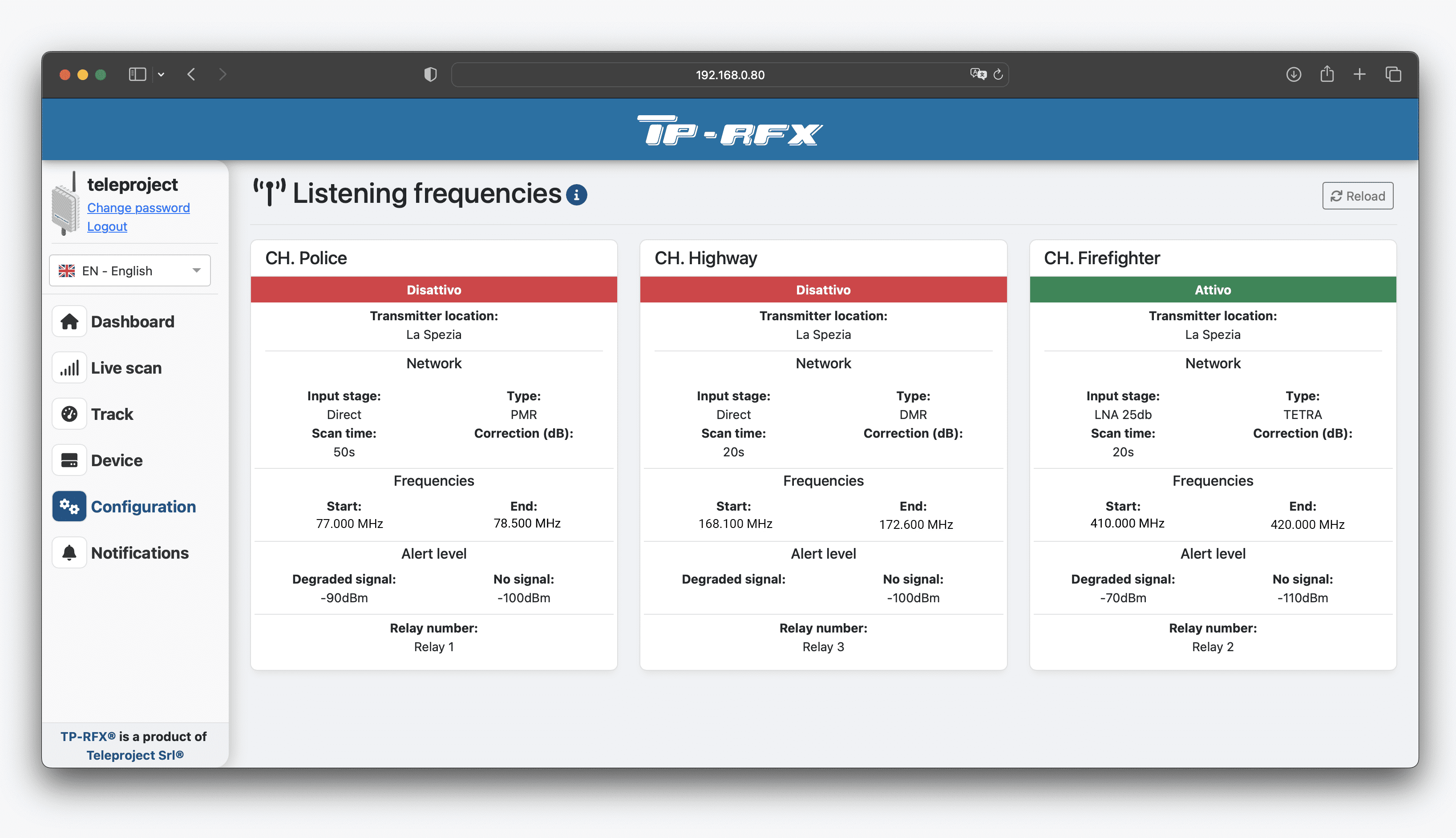The width and height of the screenshot is (1456, 838).
Task: Click the red Disattivo bar on CH. Highway
Action: point(823,290)
